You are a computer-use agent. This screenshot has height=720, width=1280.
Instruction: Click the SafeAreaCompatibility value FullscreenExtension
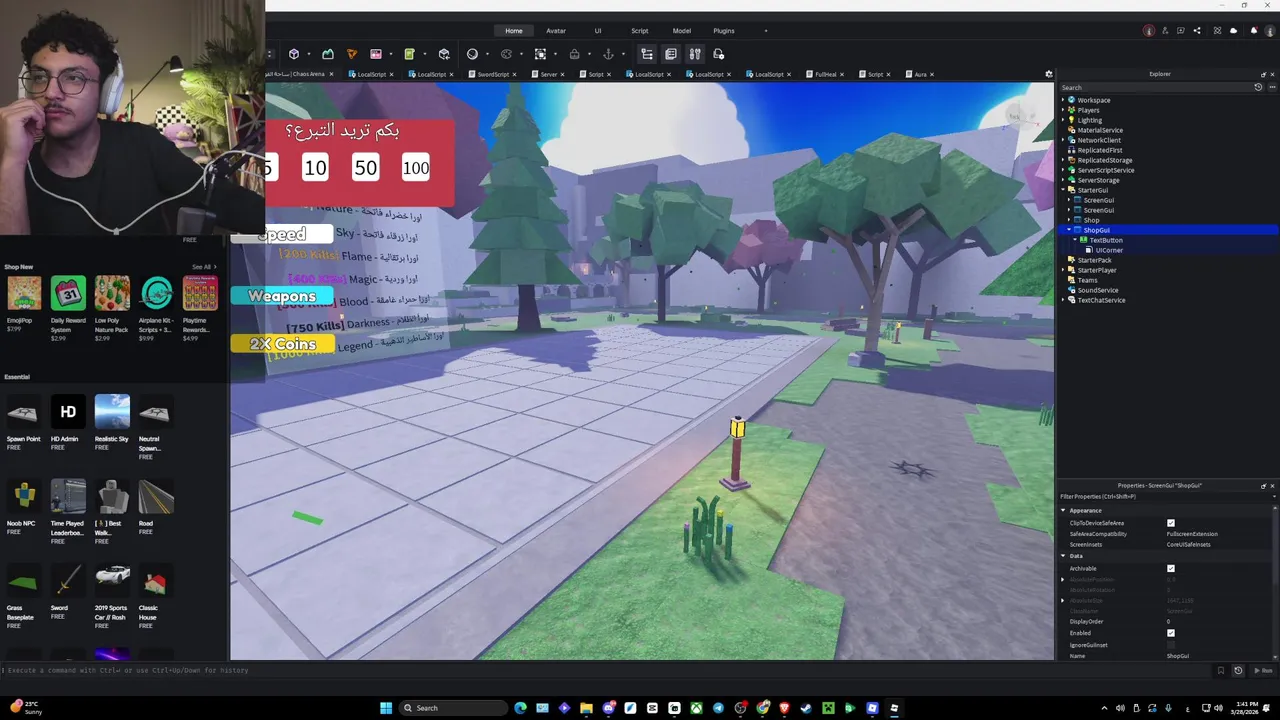click(1192, 534)
